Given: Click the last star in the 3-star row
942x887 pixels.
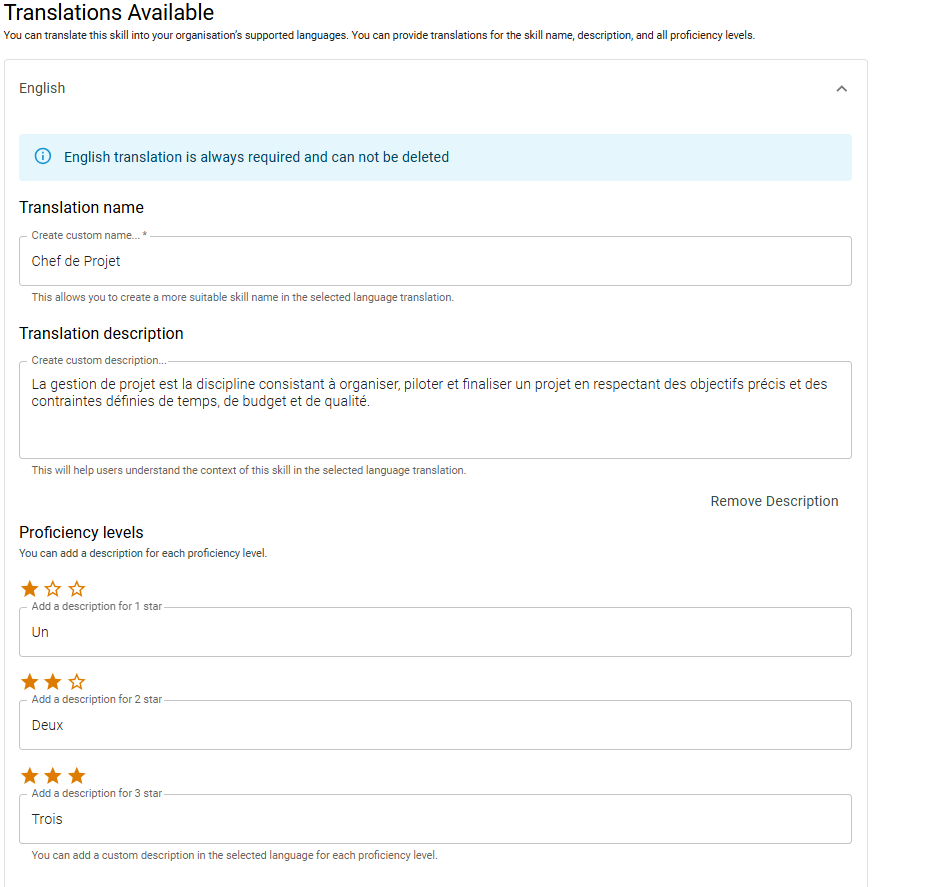Looking at the screenshot, I should (77, 776).
